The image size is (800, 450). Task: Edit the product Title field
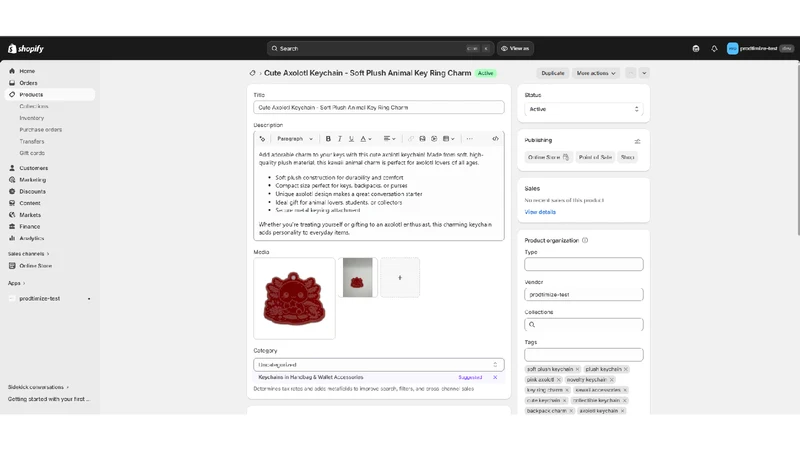tap(379, 108)
